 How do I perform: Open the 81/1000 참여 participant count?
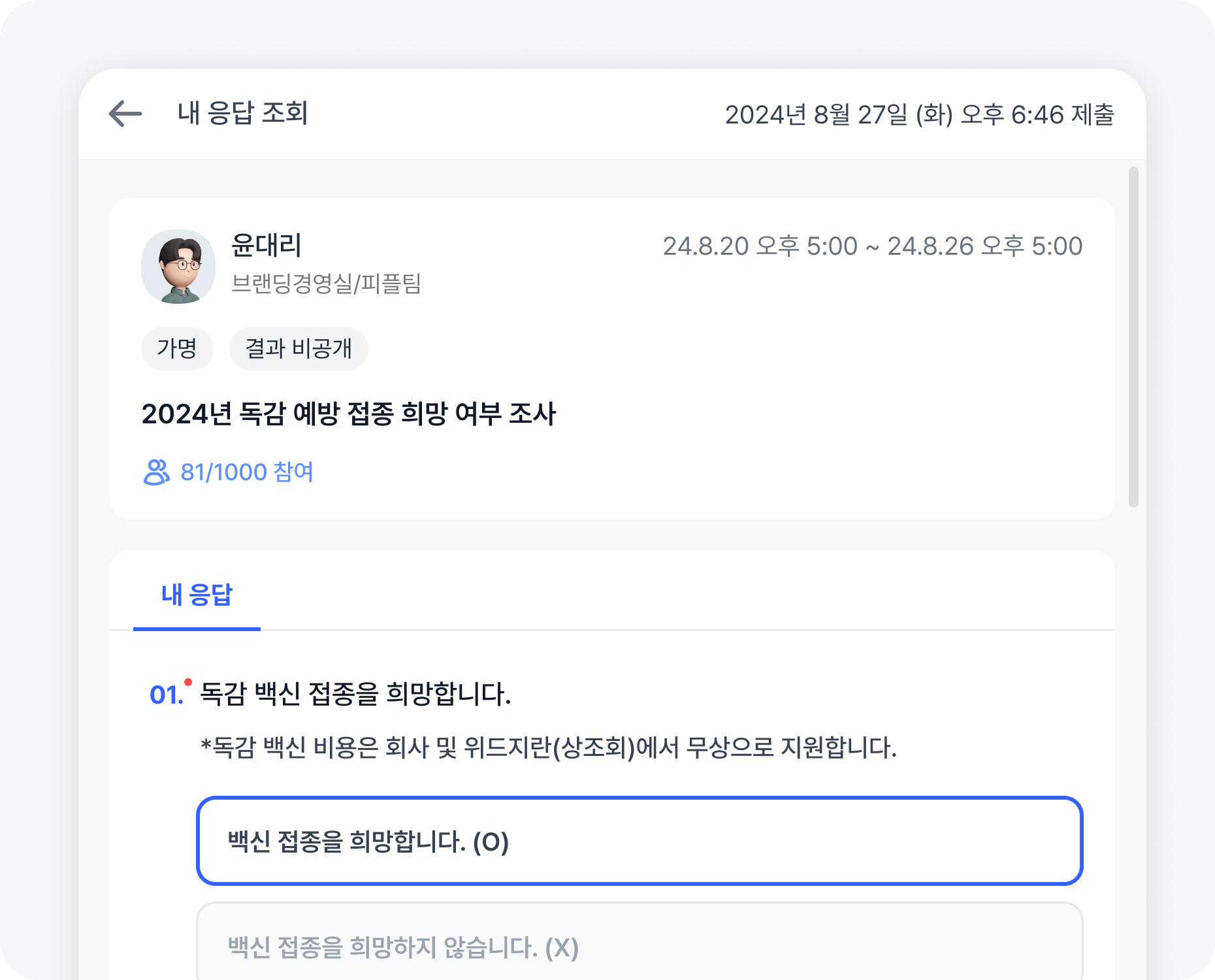246,472
